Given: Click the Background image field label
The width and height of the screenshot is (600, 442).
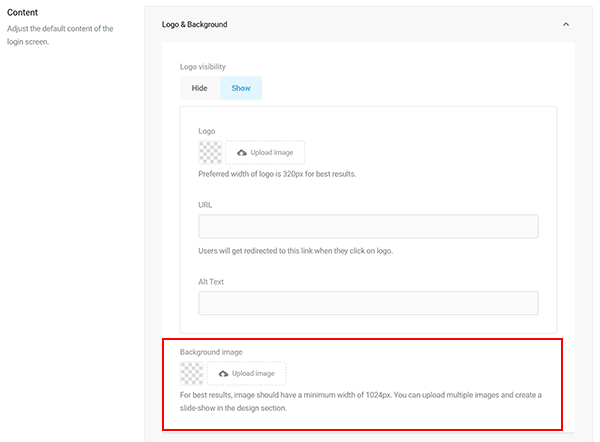Looking at the screenshot, I should [x=213, y=352].
